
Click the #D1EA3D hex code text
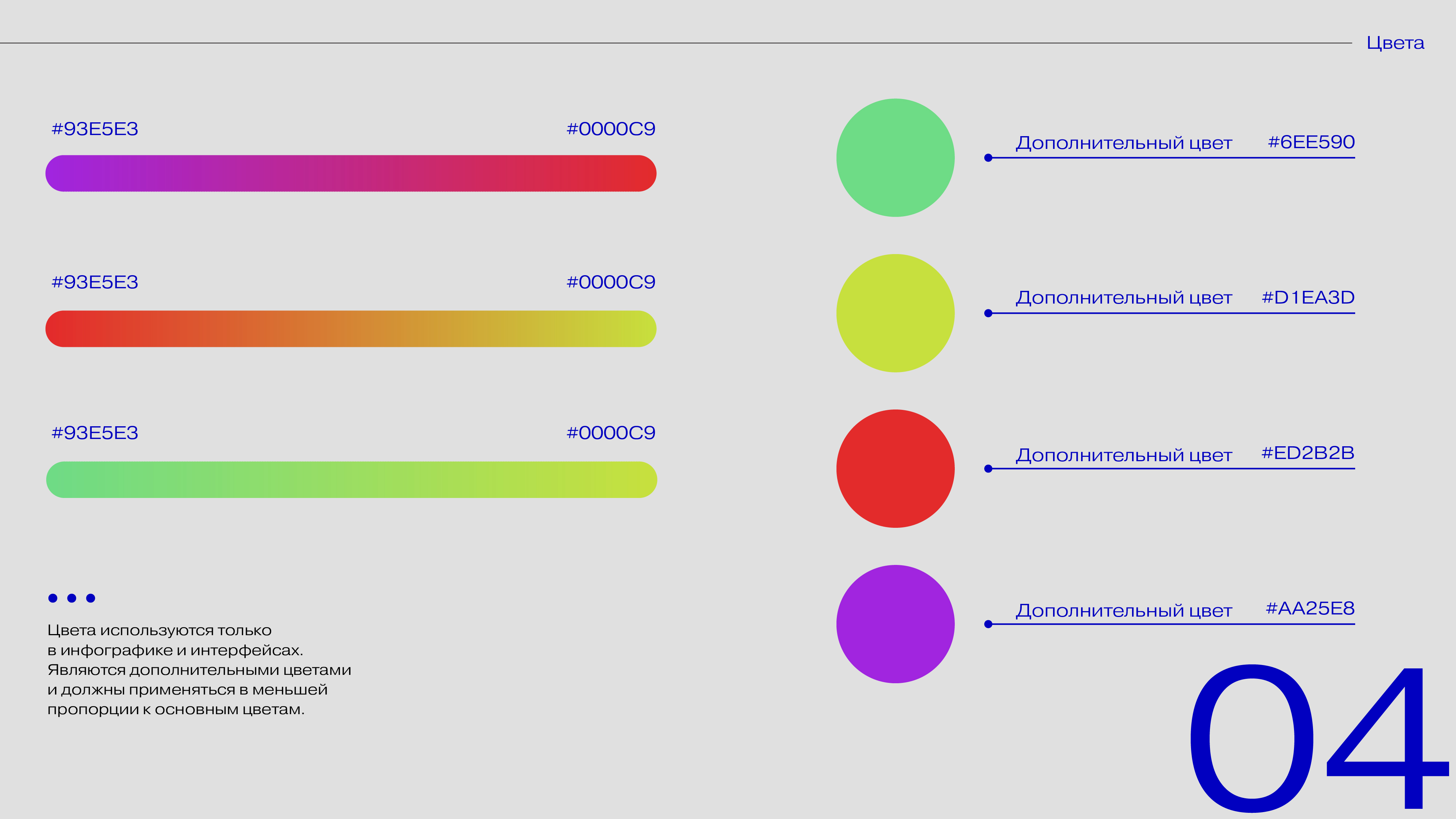[1308, 297]
